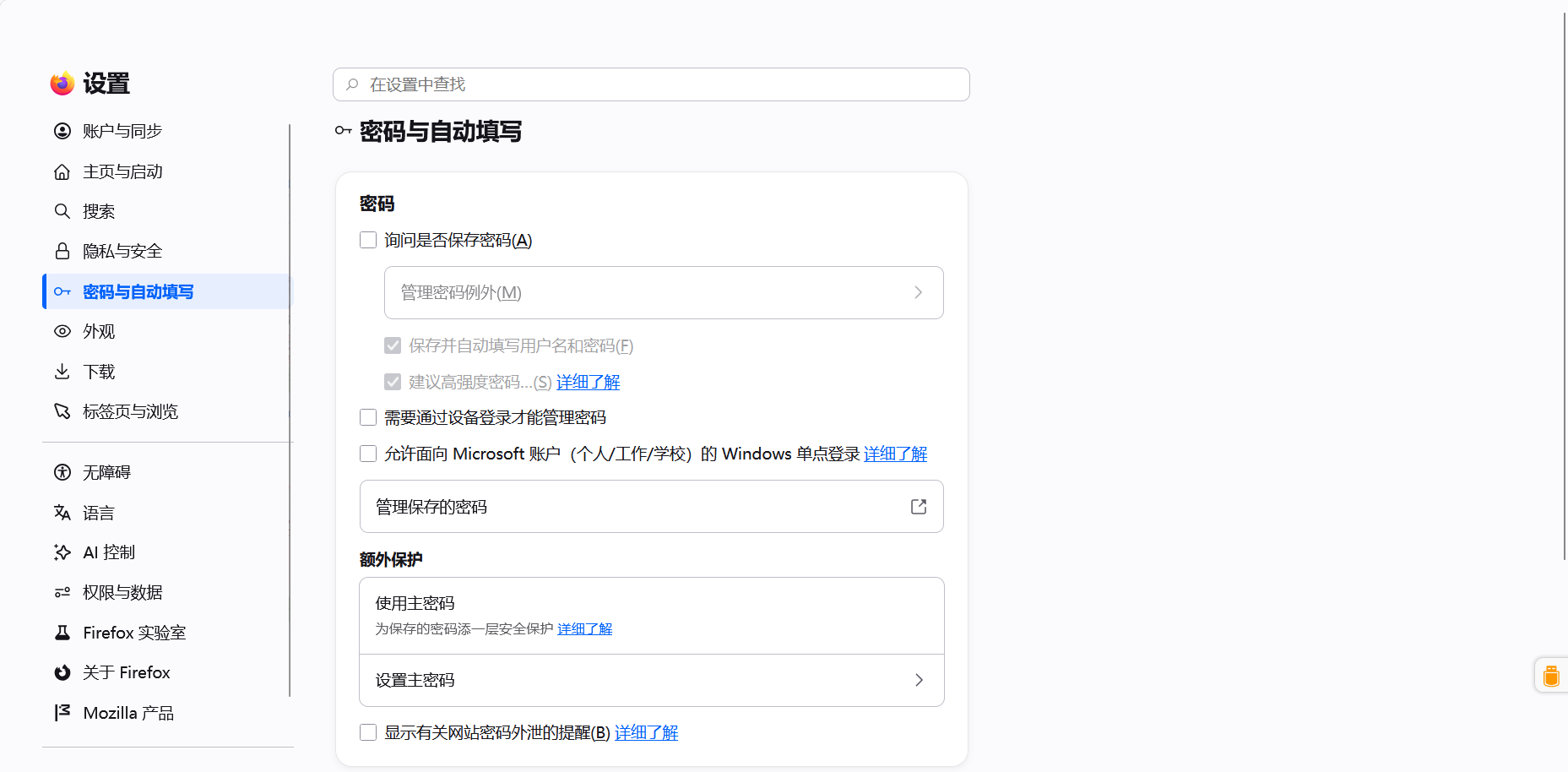Go to 主页与启动 settings
The height and width of the screenshot is (772, 1568).
tap(166, 171)
